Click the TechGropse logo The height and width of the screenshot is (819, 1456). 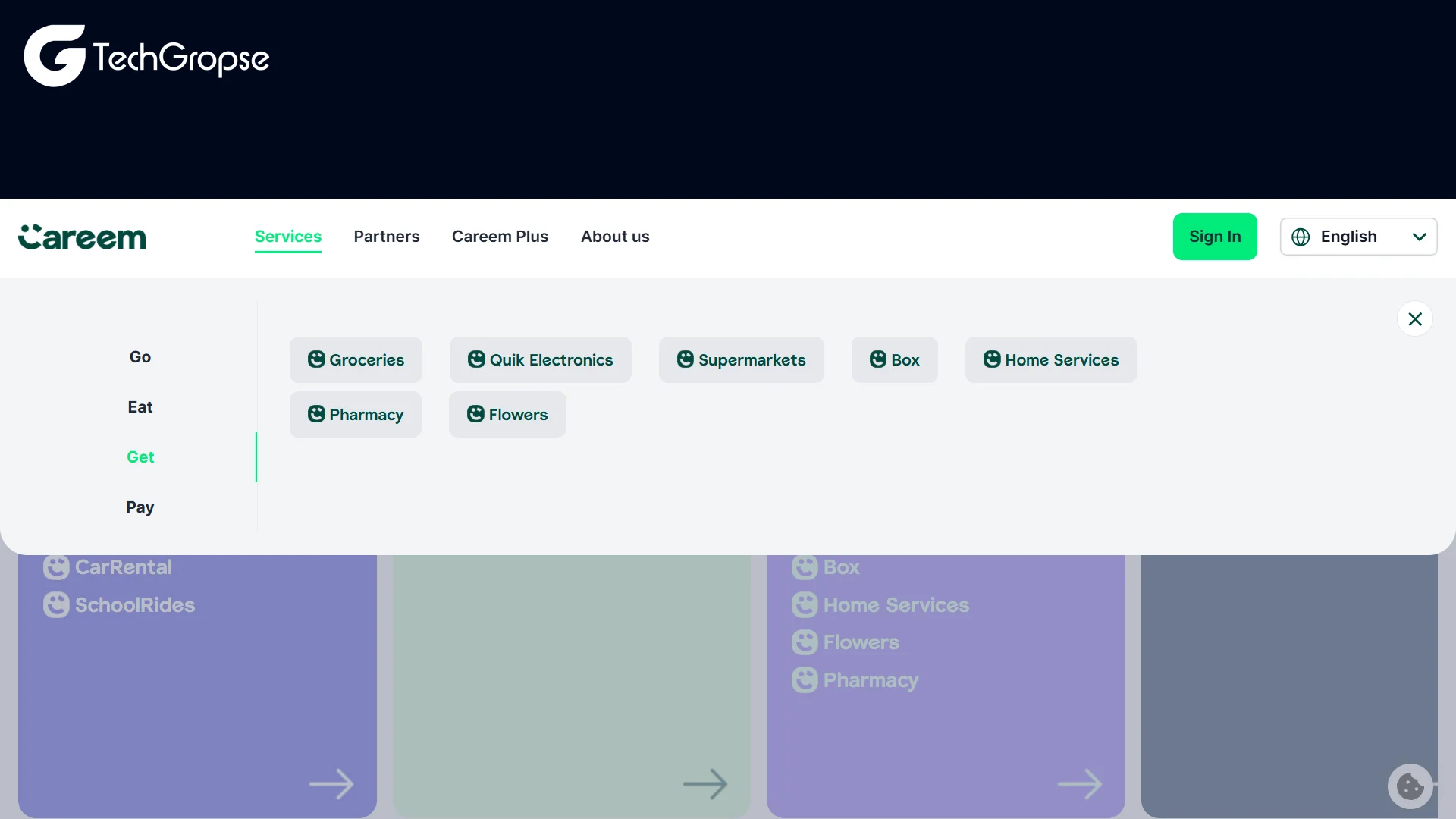[146, 56]
